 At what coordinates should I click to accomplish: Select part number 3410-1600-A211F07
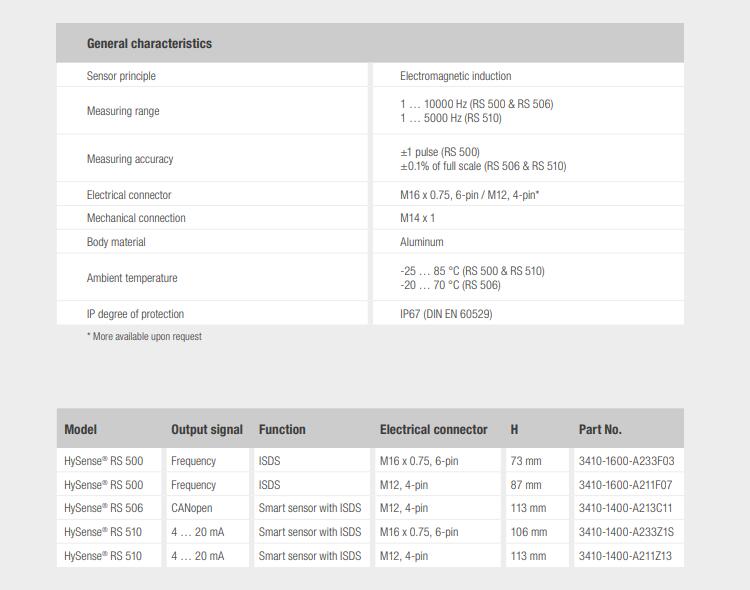tap(625, 485)
